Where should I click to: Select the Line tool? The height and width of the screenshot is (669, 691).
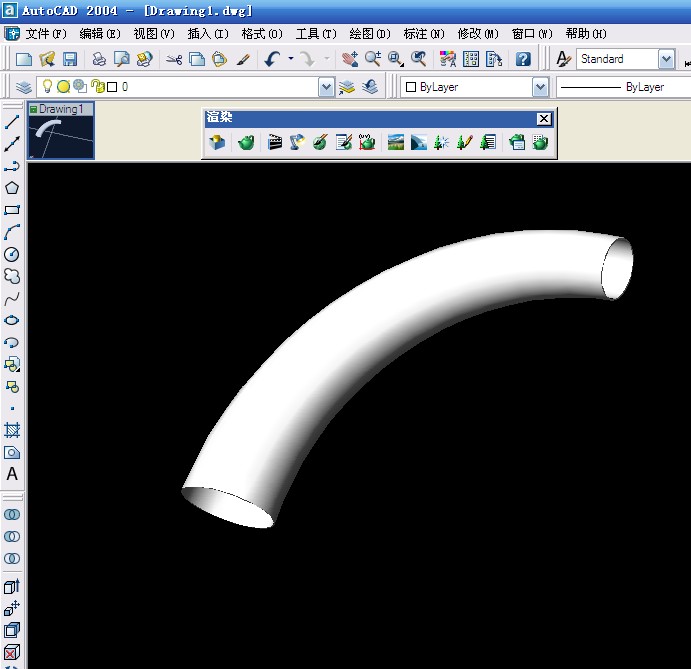coord(12,122)
